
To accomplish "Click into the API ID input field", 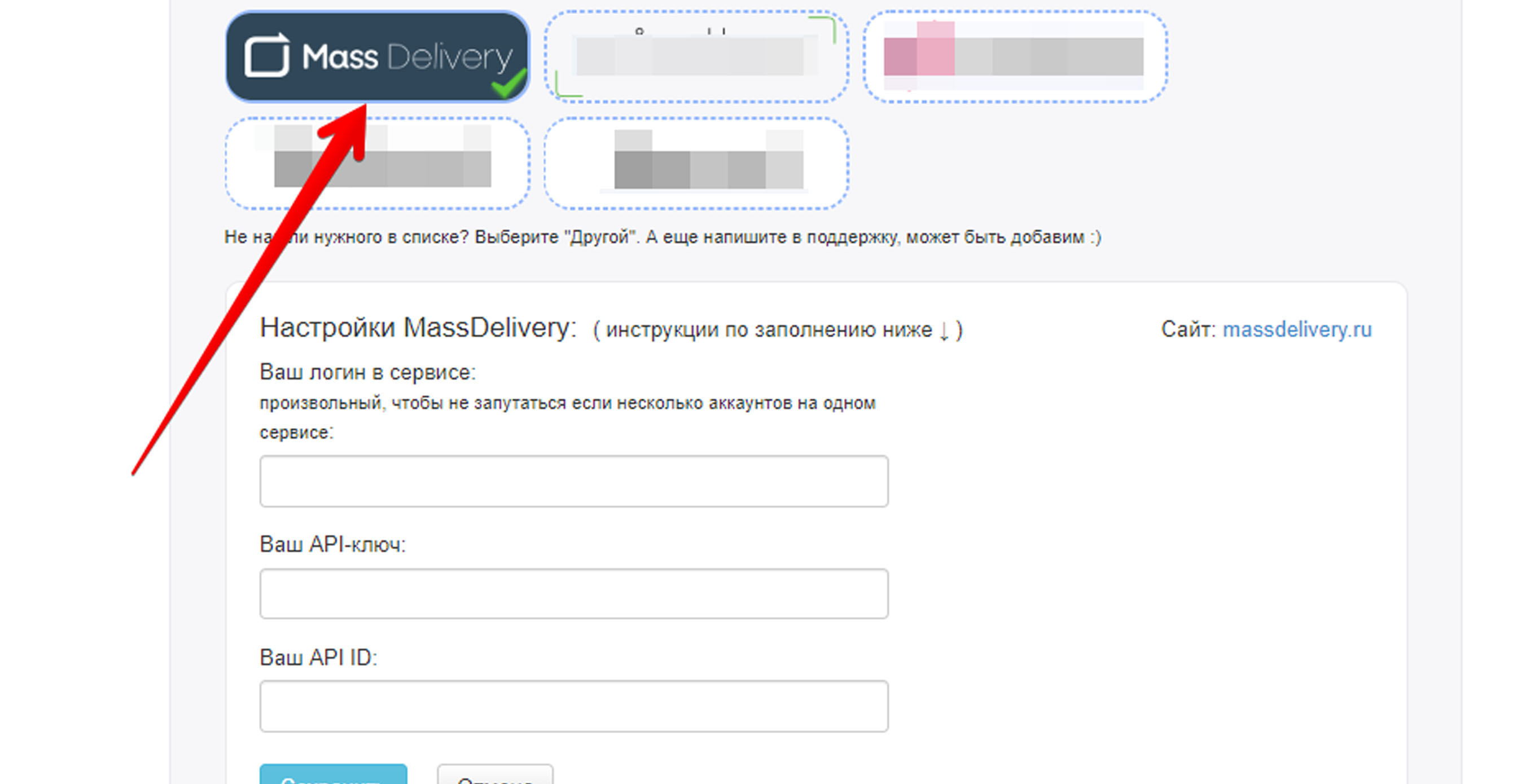I will 573,706.
